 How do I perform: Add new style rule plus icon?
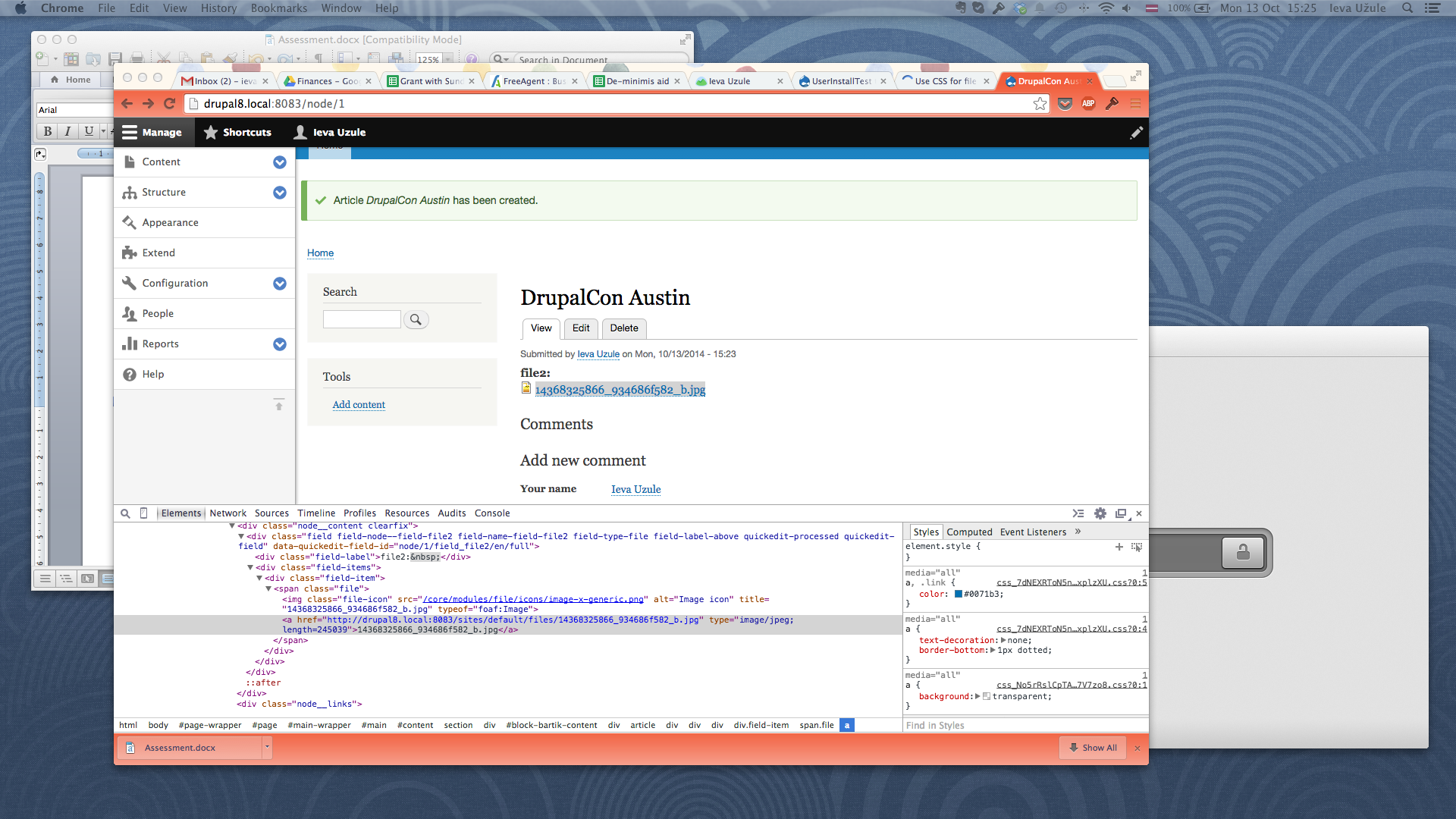point(1119,546)
